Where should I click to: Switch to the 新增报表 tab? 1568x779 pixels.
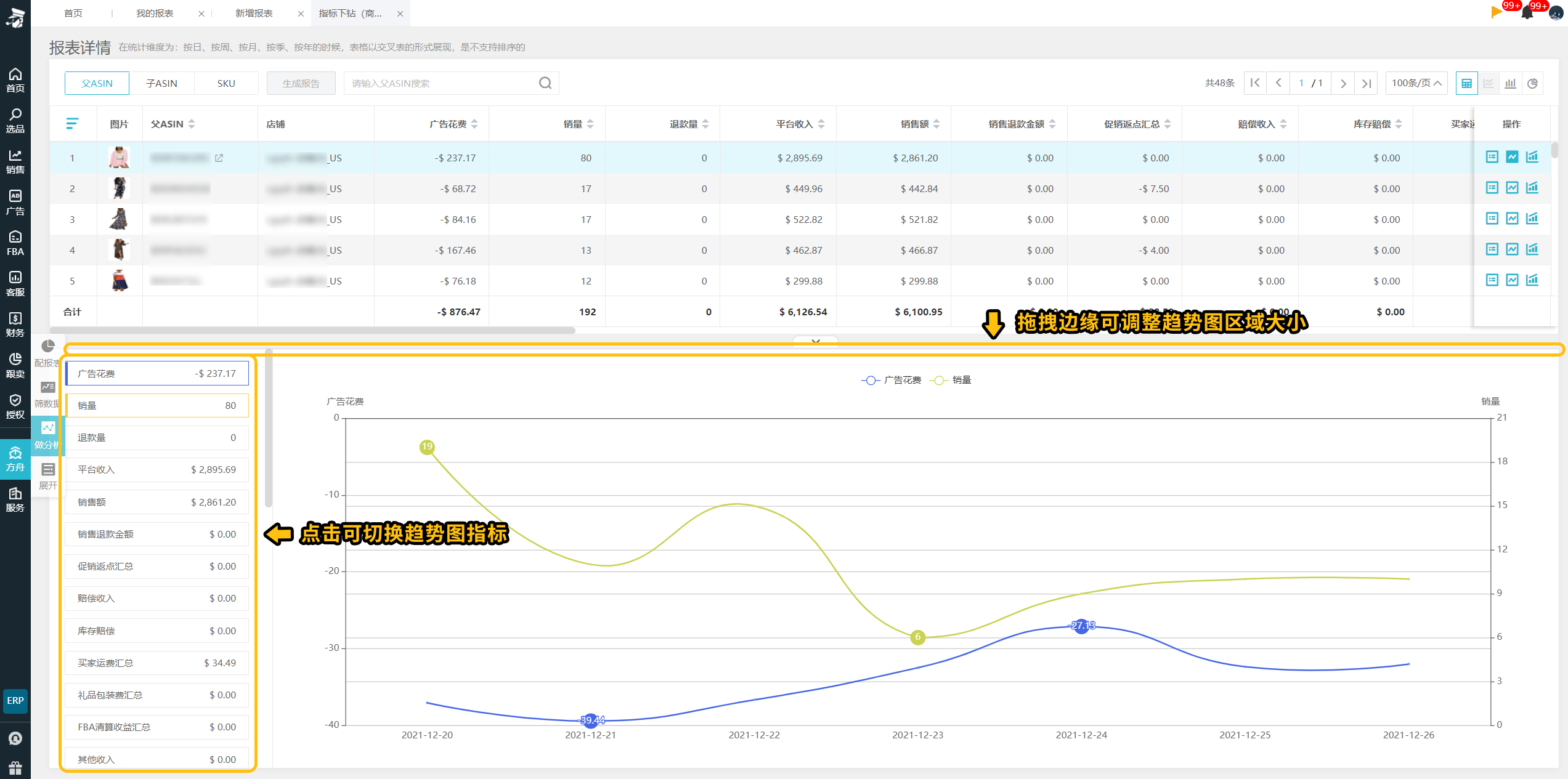click(x=254, y=13)
